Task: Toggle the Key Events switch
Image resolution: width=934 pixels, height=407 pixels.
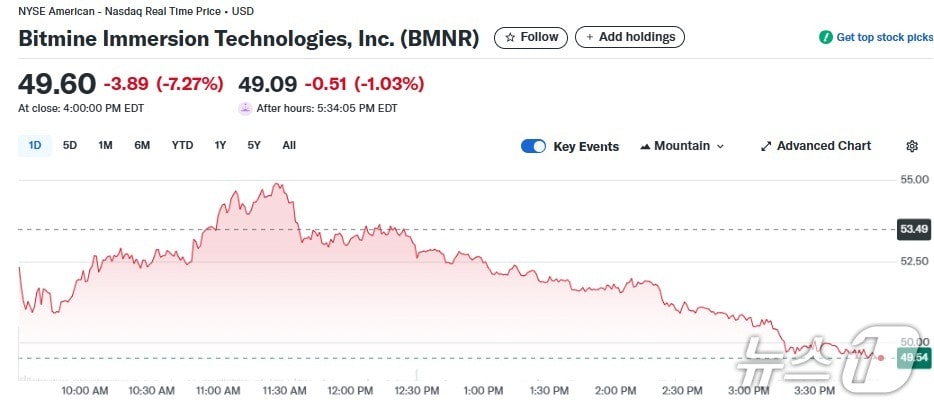Action: tap(534, 146)
